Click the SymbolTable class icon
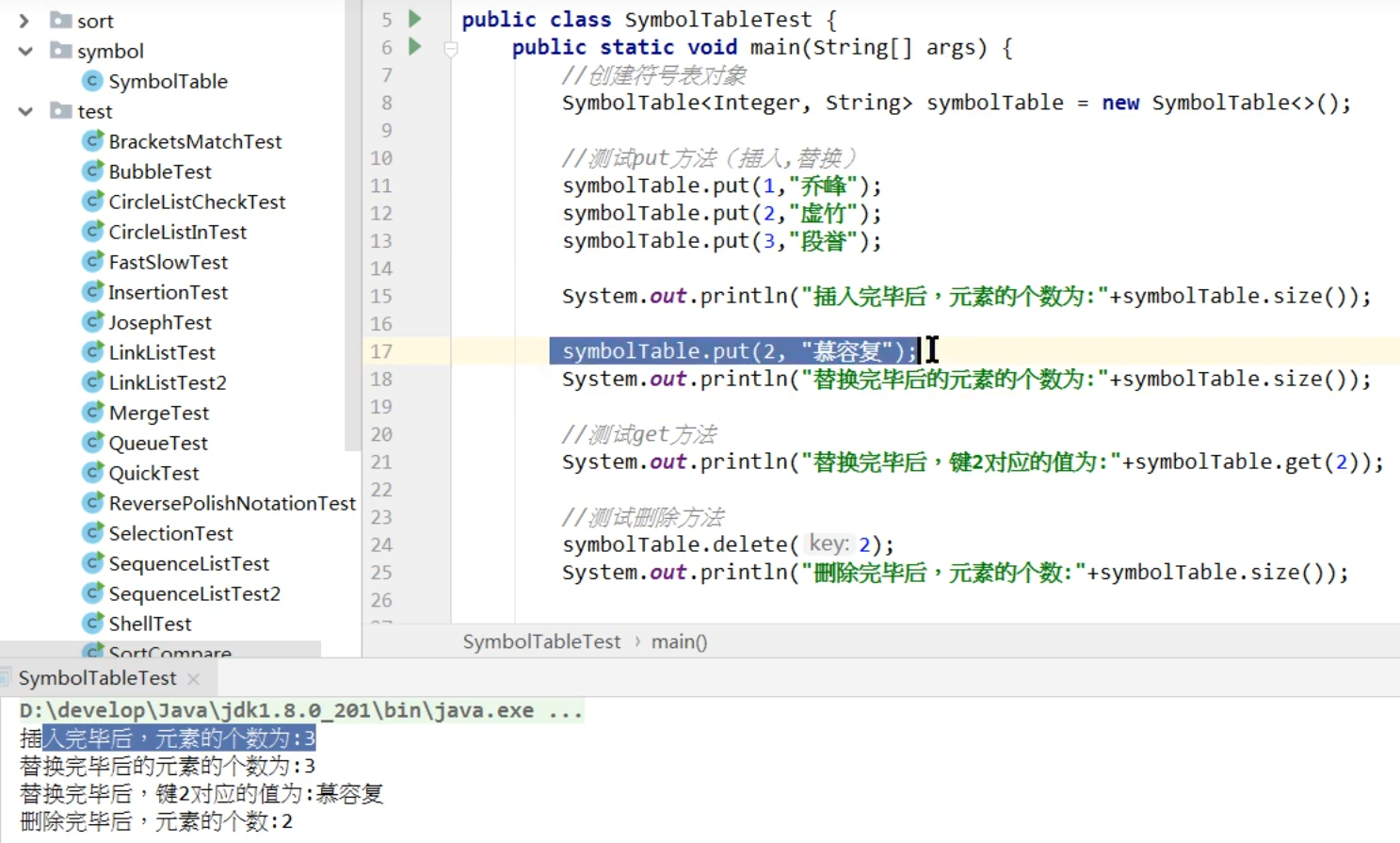This screenshot has height=843, width=1400. click(x=92, y=80)
